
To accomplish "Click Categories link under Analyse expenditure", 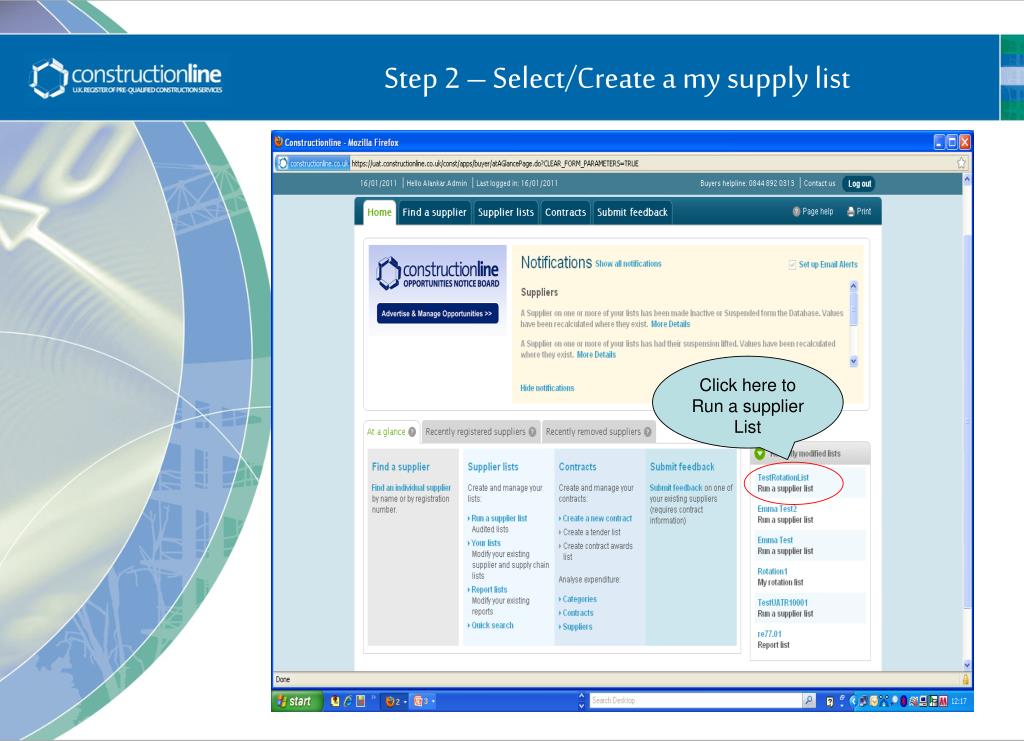I will [x=579, y=599].
